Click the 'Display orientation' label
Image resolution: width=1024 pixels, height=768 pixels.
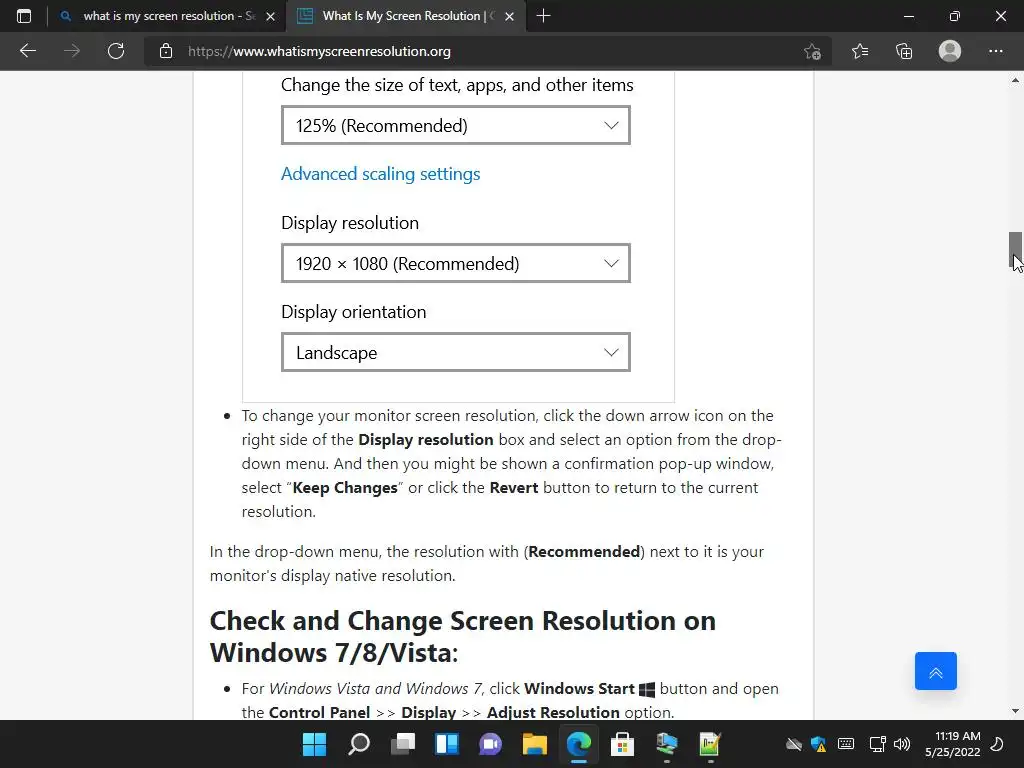click(353, 312)
